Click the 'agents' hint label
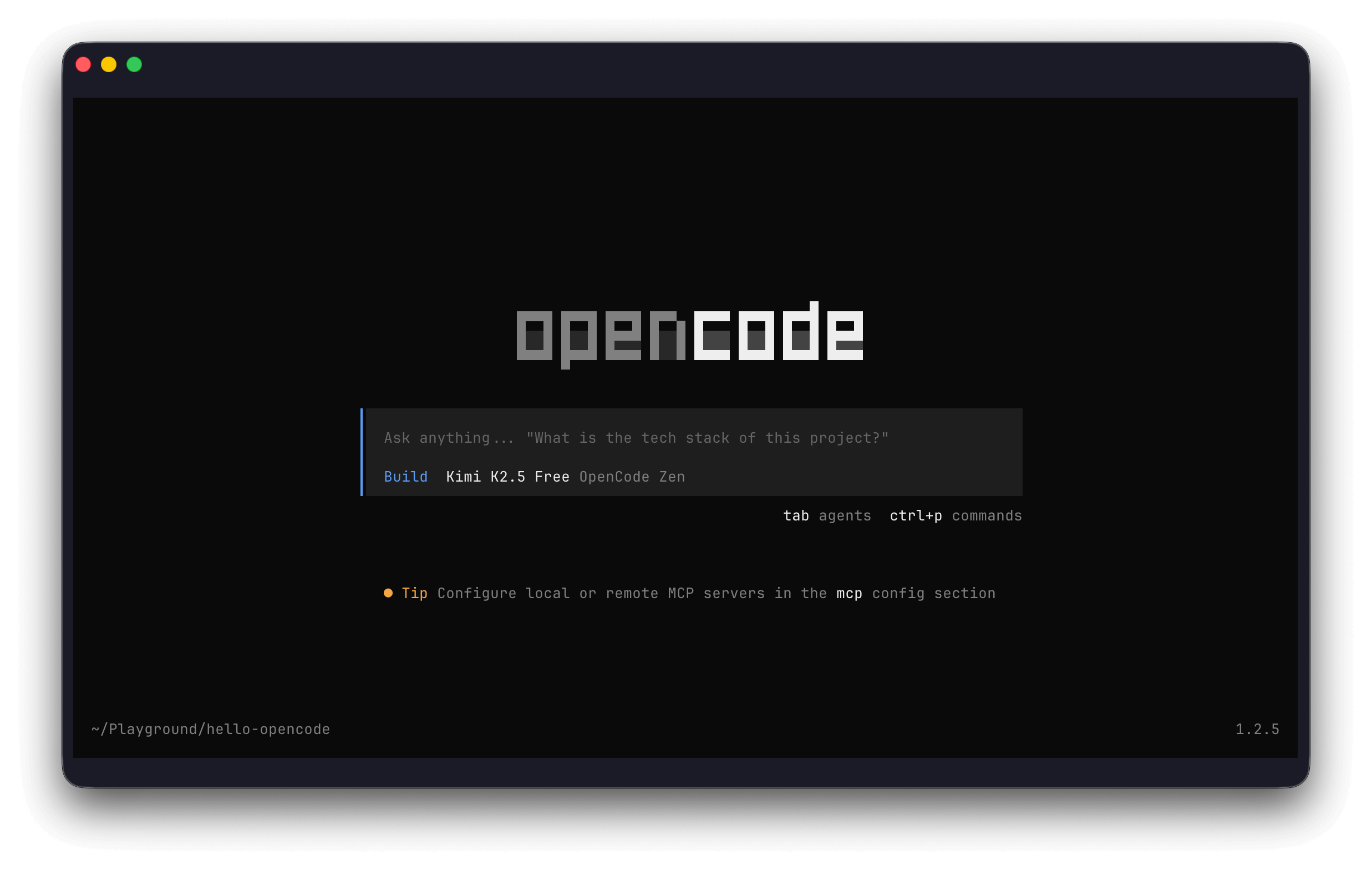 [x=845, y=515]
